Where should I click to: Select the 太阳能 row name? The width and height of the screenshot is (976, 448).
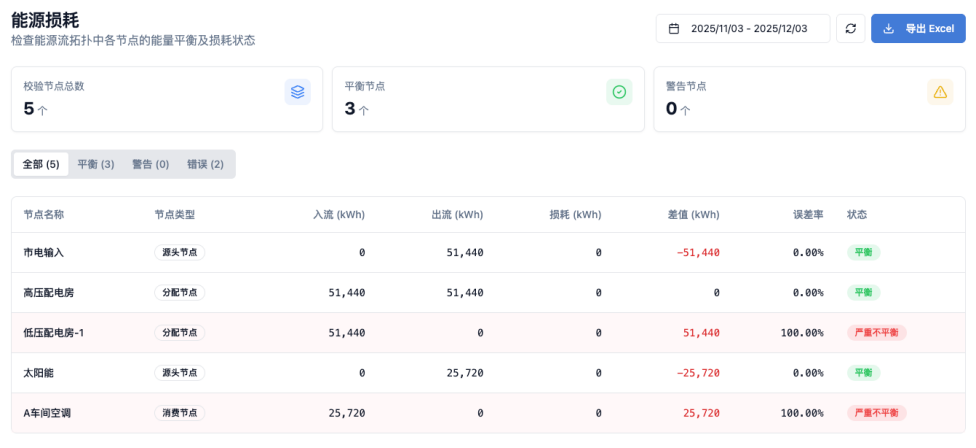click(x=39, y=373)
